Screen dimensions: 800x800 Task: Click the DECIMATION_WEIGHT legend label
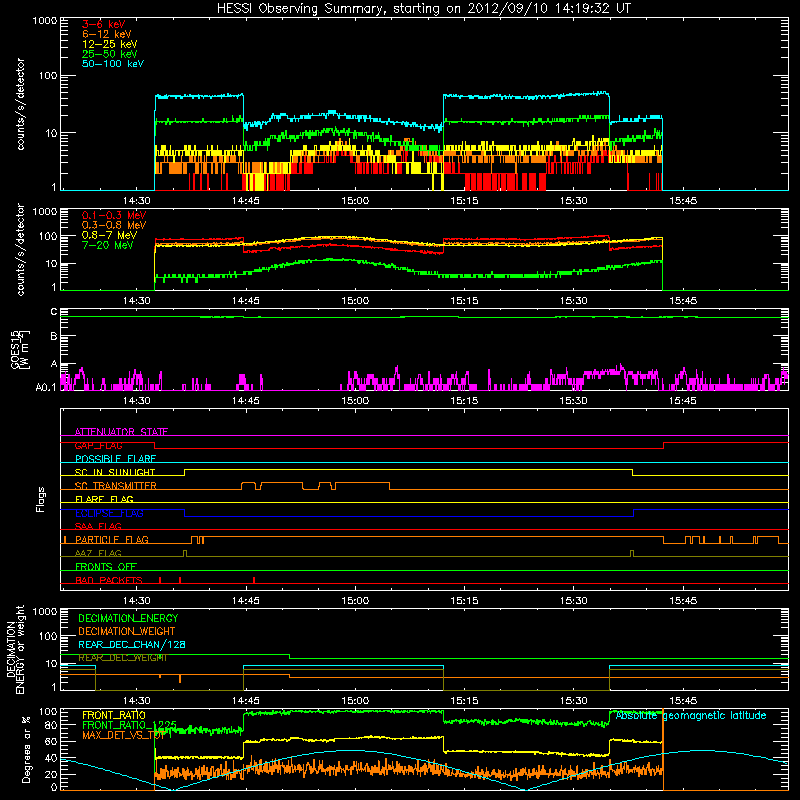[127, 631]
